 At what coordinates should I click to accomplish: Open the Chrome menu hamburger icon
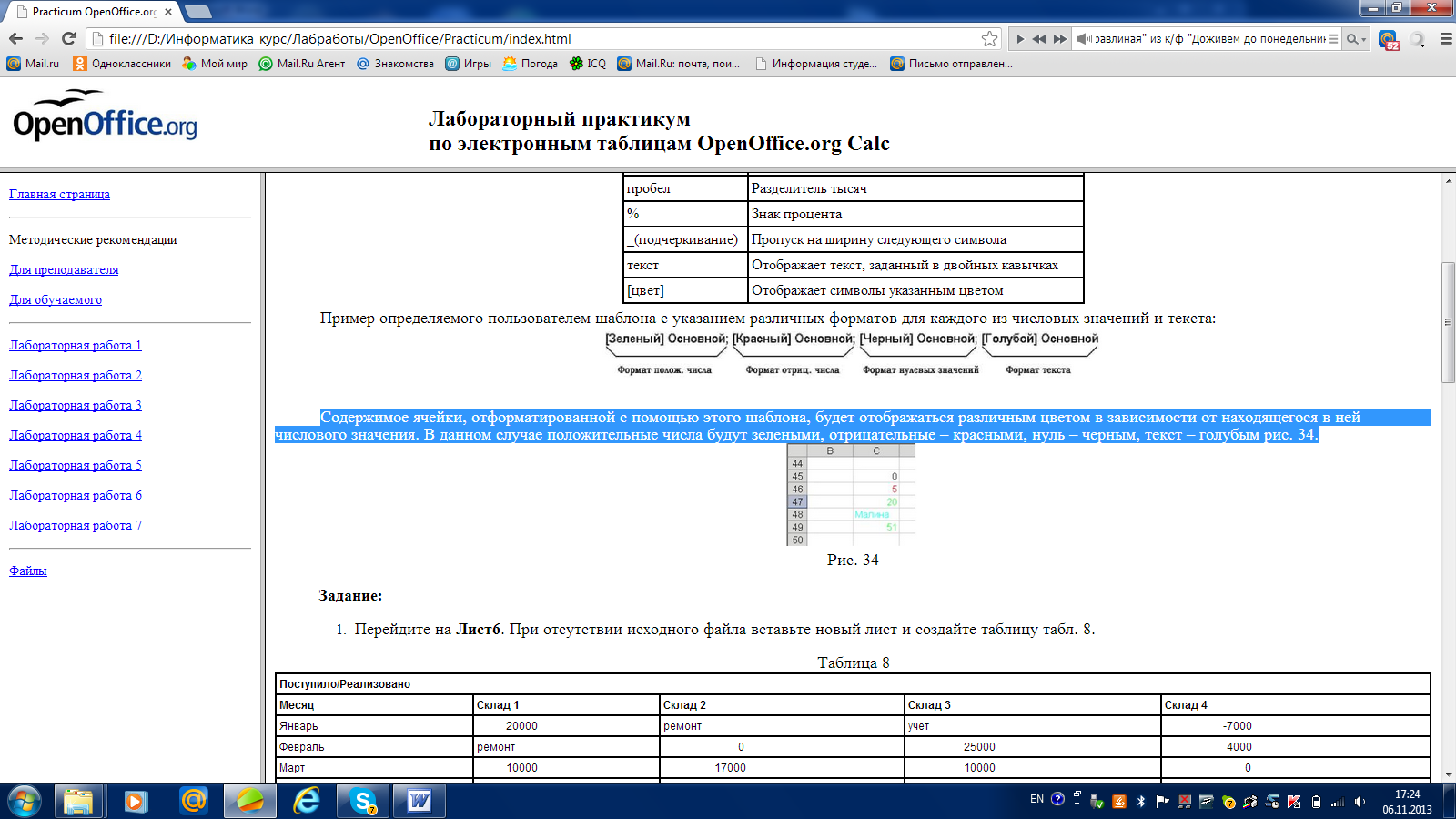[1445, 39]
